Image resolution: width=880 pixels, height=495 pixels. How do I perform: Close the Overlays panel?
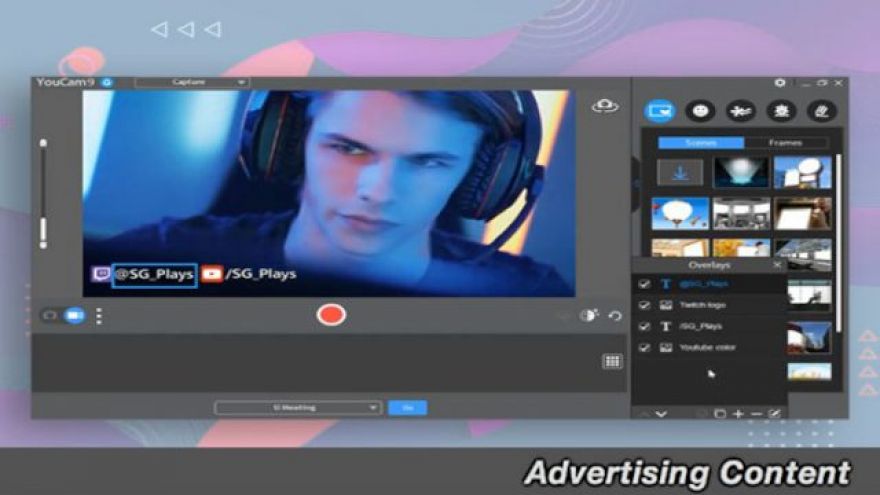point(777,265)
